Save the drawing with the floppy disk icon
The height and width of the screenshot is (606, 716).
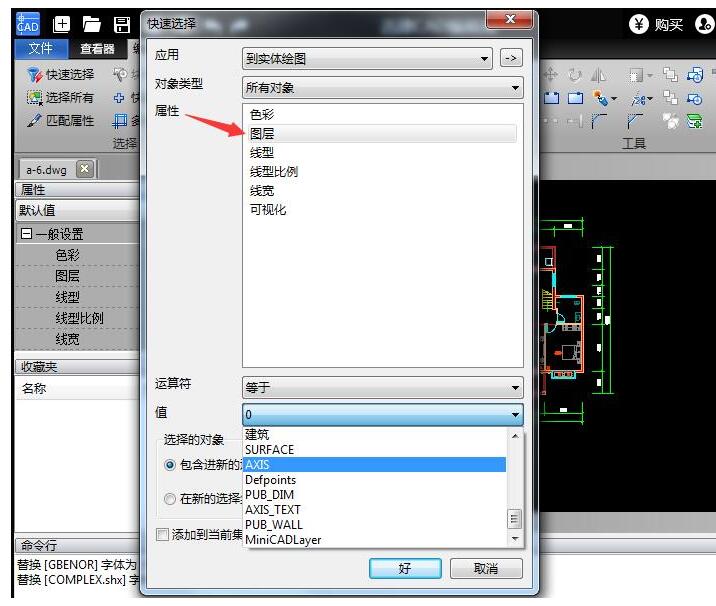coord(122,24)
